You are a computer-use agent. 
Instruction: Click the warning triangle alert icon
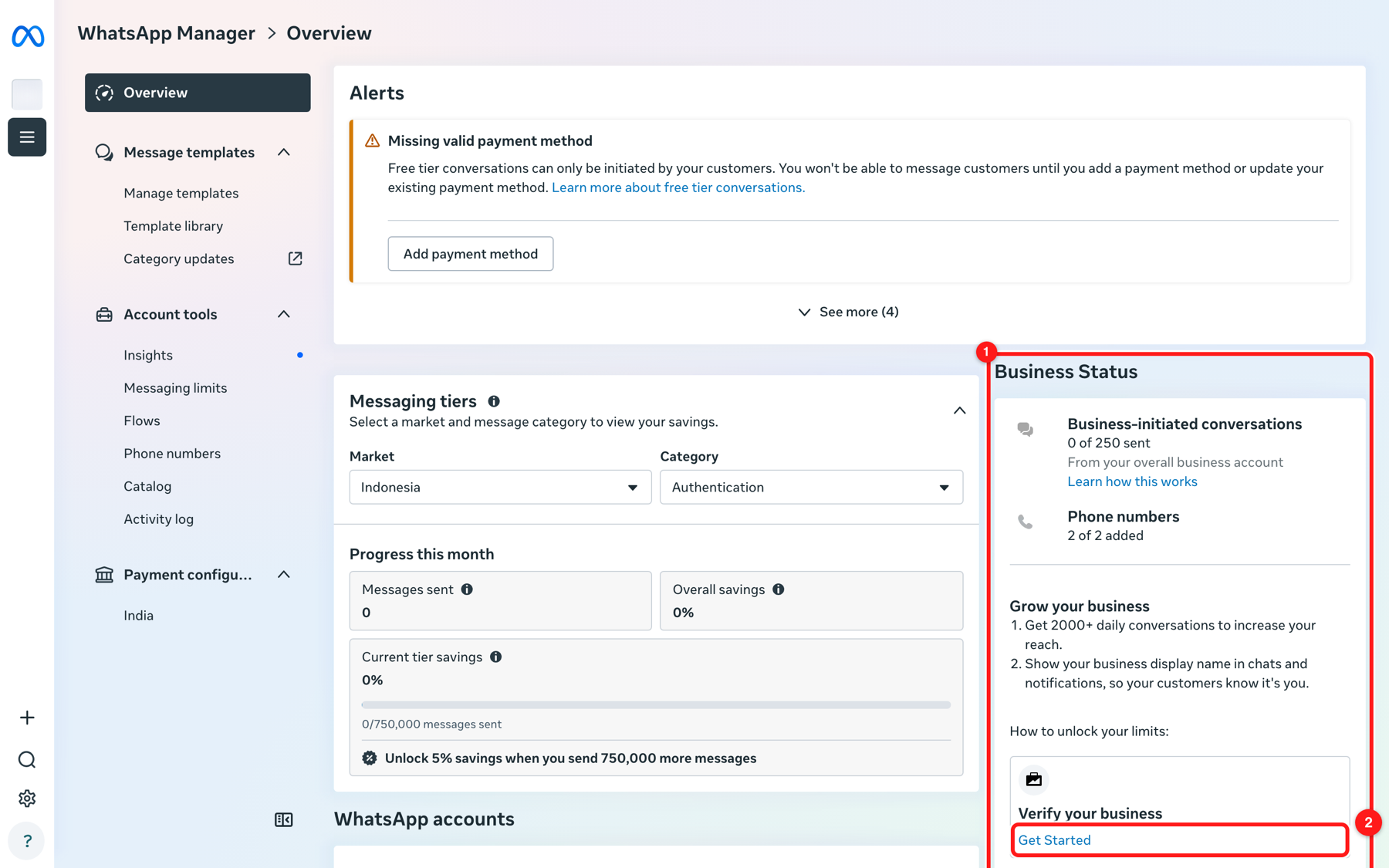(x=372, y=140)
